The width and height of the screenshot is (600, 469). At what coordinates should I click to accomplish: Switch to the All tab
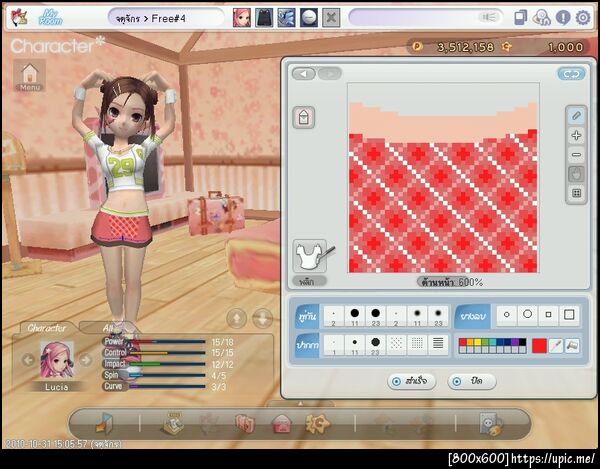pos(108,328)
